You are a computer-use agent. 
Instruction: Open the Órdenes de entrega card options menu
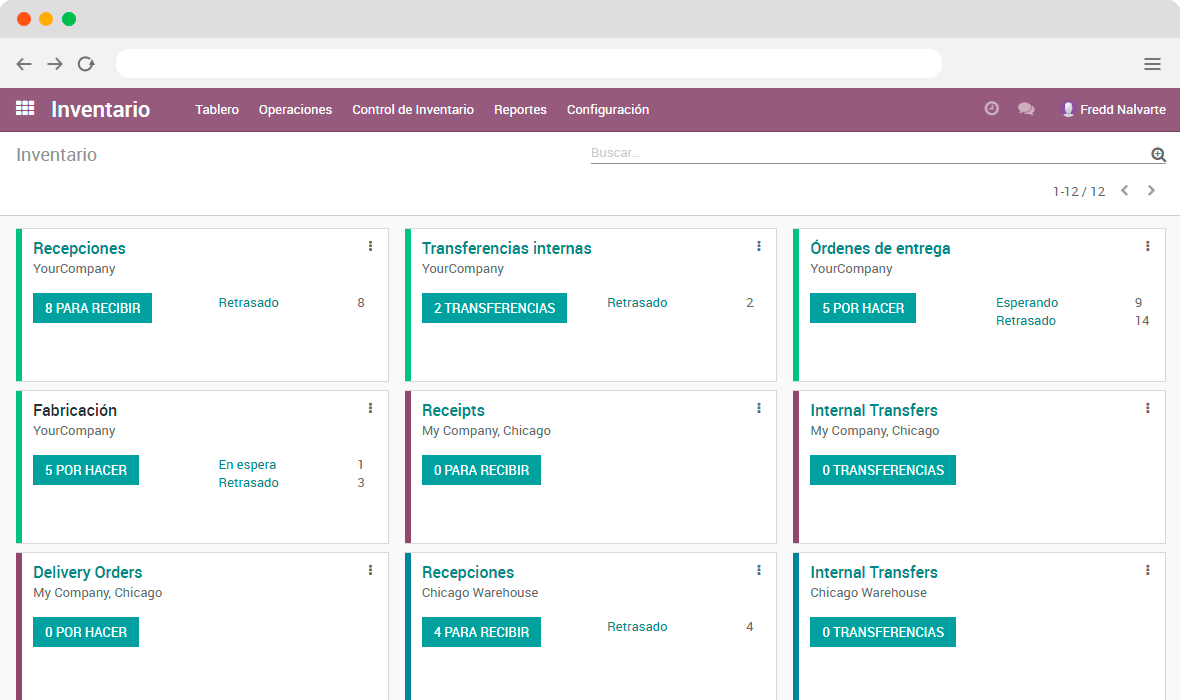coord(1147,246)
